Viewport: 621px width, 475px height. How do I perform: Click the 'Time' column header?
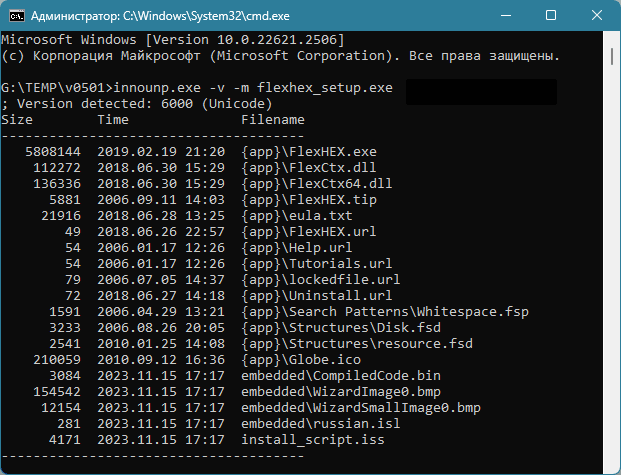point(113,120)
